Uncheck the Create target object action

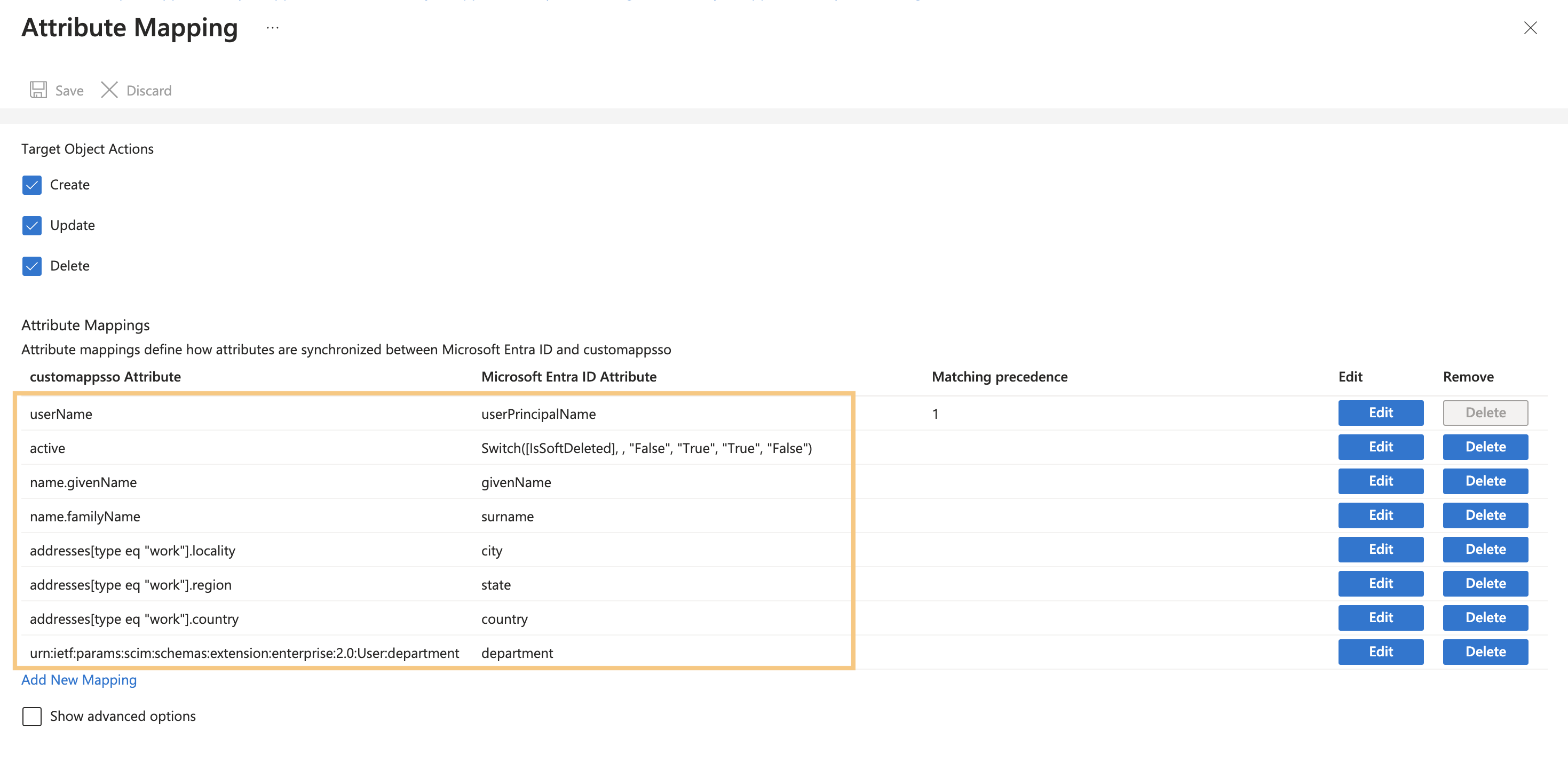click(x=31, y=185)
